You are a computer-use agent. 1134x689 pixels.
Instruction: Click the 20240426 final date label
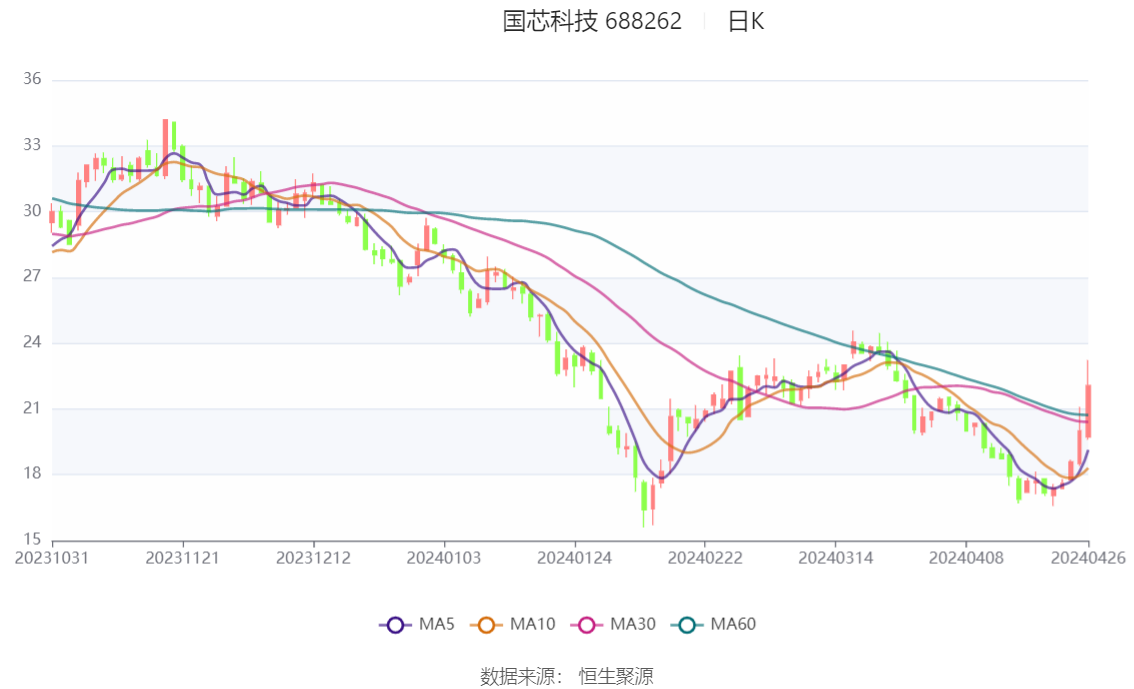pos(1088,558)
